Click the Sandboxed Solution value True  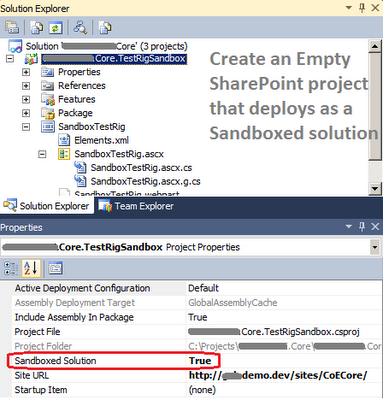(200, 361)
